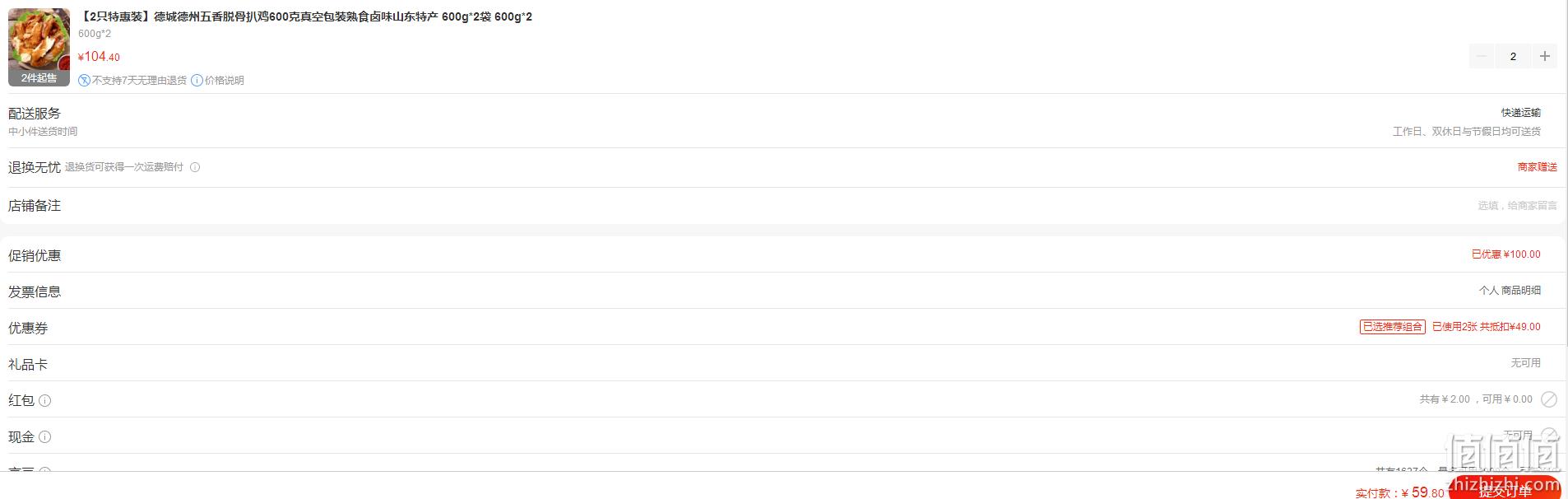
Task: Open the braised chicken product thumbnail
Action: [39, 47]
